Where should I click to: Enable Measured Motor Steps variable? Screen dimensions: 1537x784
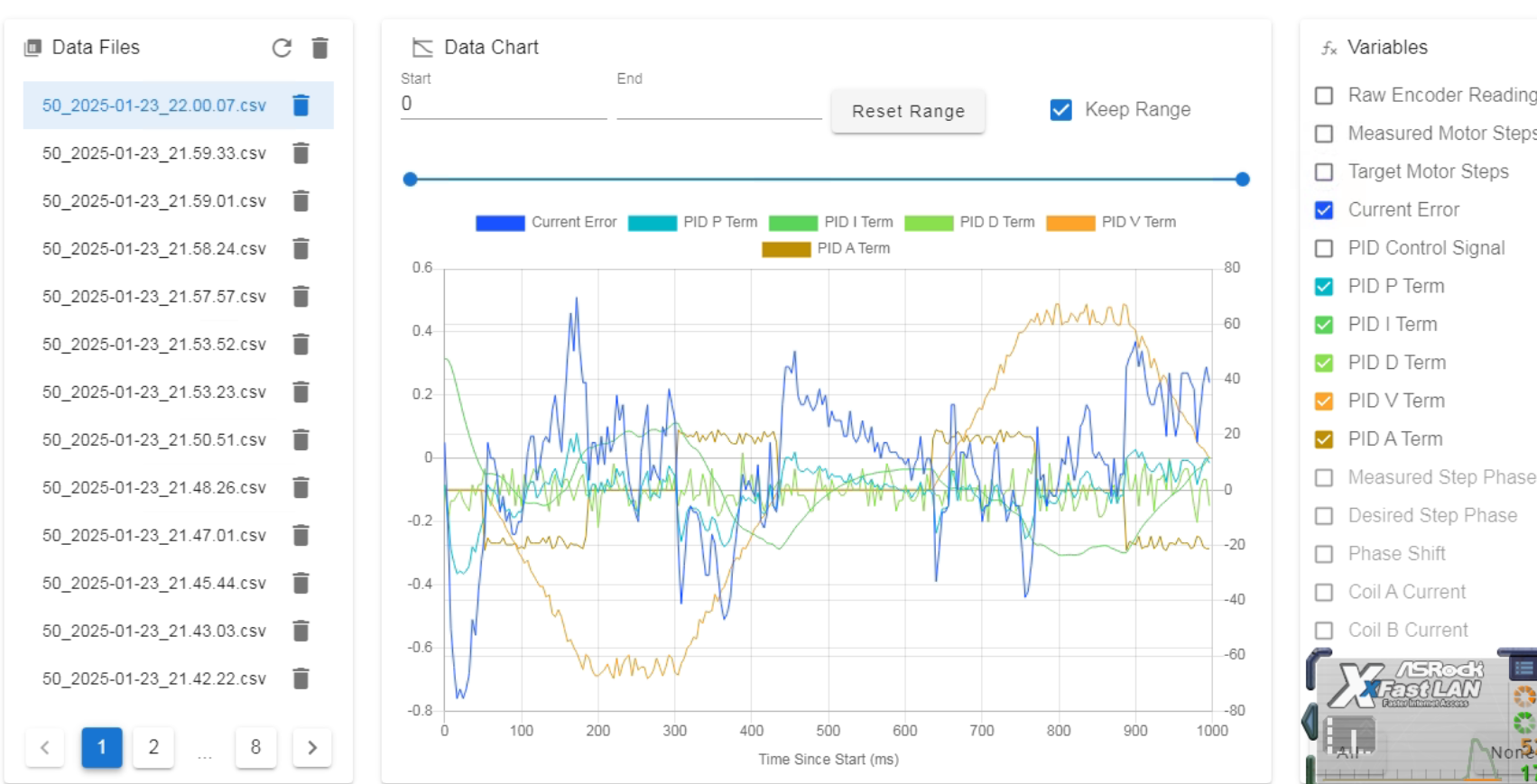pyautogui.click(x=1324, y=134)
